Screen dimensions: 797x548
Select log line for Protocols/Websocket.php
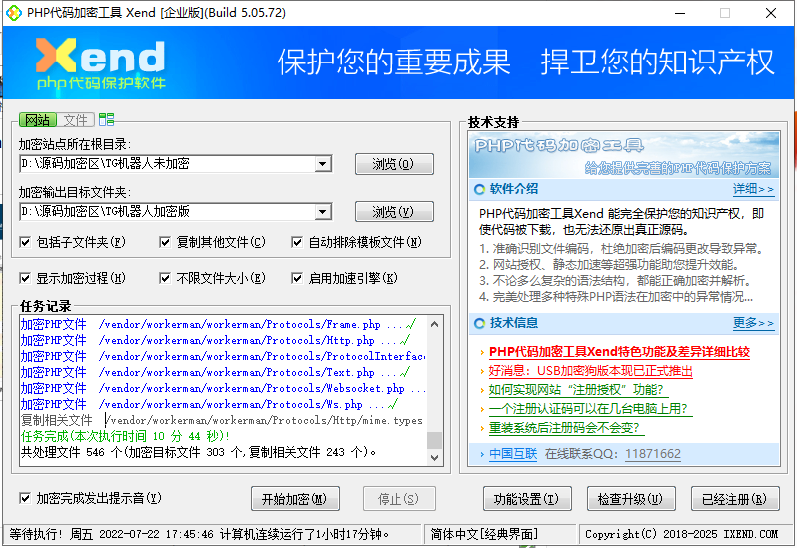tap(223, 388)
